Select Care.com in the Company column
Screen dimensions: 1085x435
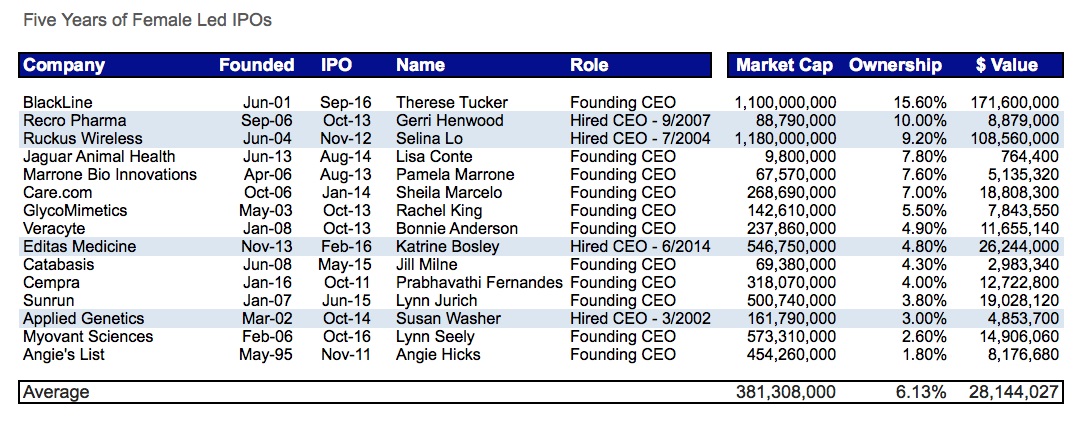coord(57,192)
